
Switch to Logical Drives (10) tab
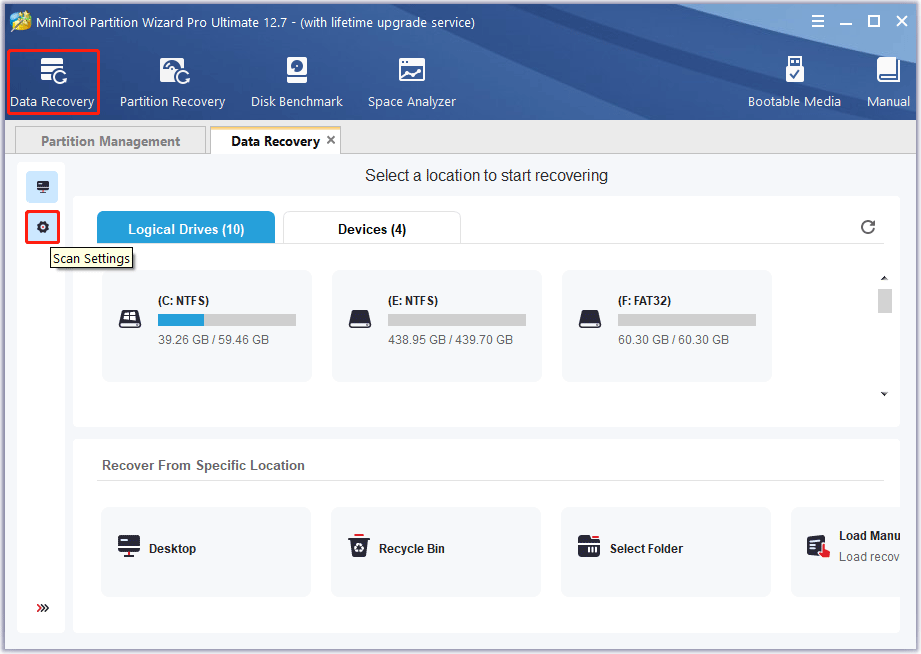pyautogui.click(x=186, y=228)
